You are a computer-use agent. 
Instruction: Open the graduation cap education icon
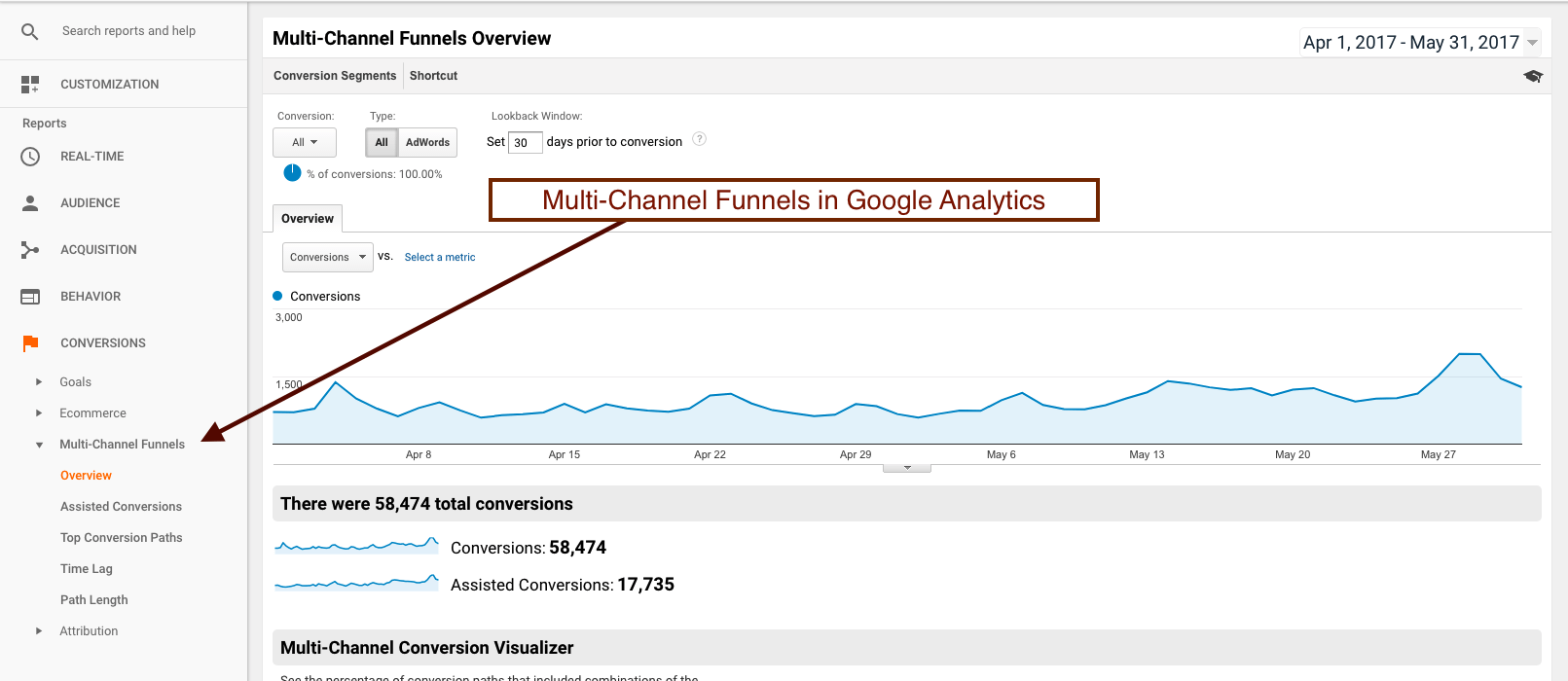click(1533, 76)
